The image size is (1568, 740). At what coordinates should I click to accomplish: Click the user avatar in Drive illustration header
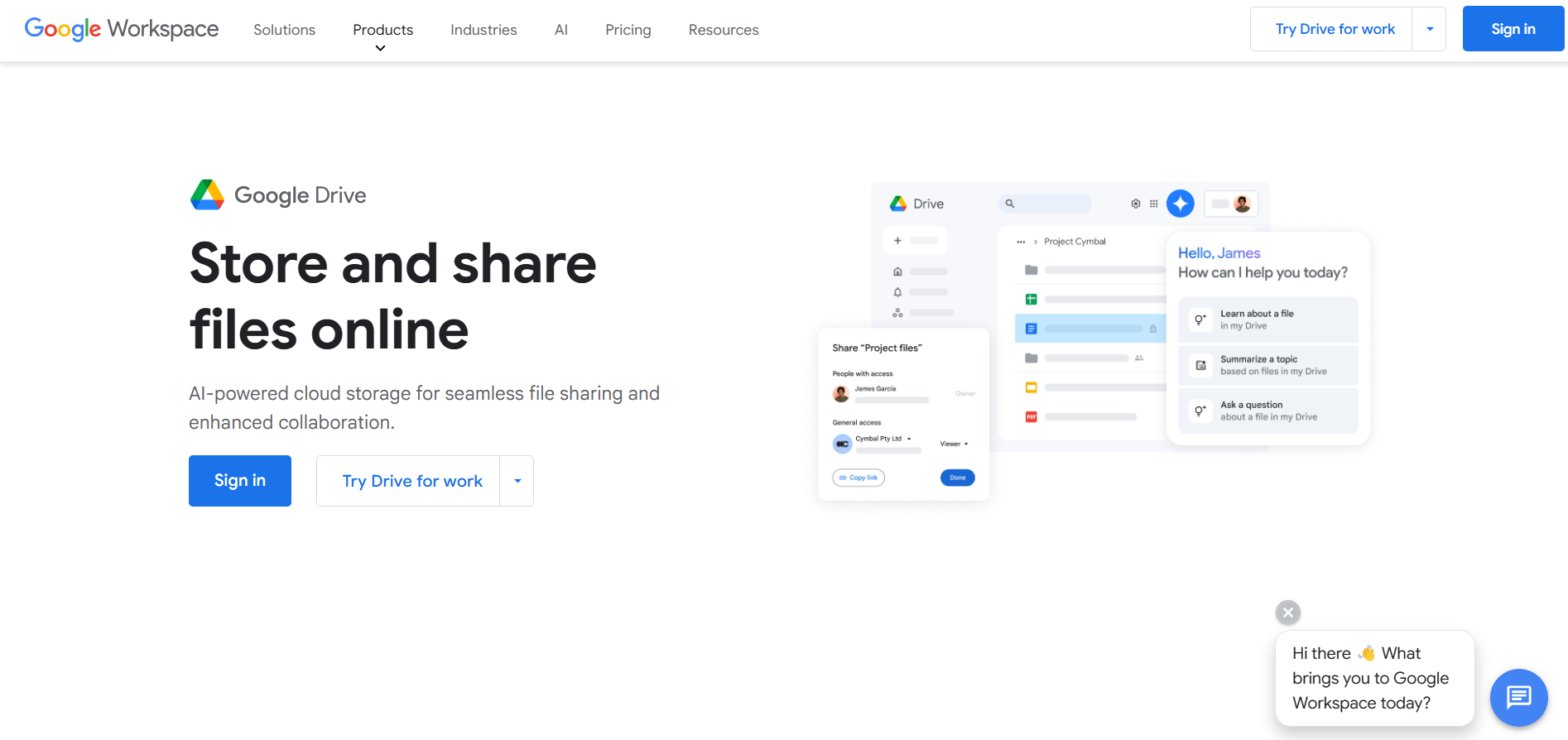click(x=1242, y=204)
